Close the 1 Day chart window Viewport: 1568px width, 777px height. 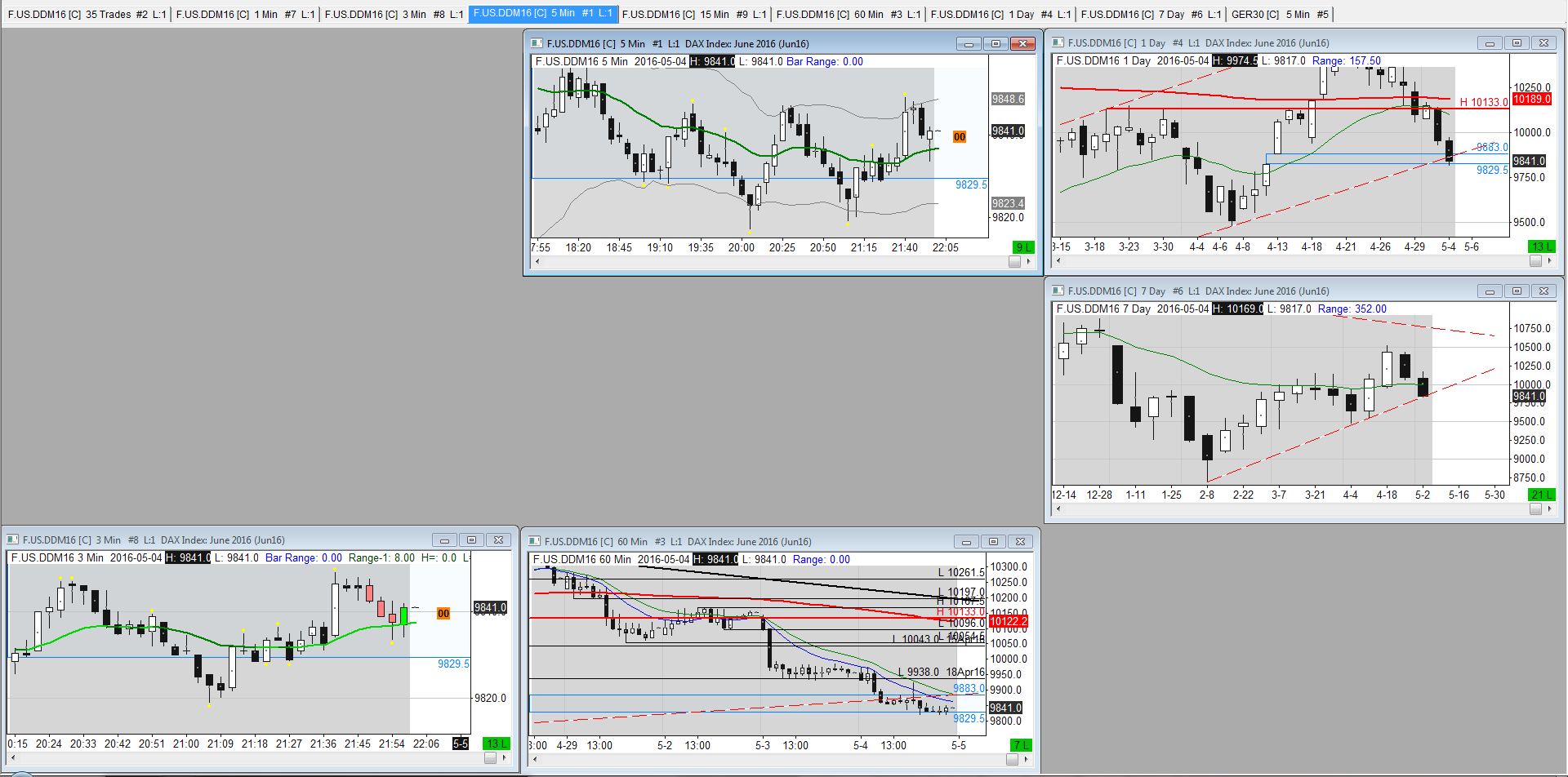[x=1543, y=43]
